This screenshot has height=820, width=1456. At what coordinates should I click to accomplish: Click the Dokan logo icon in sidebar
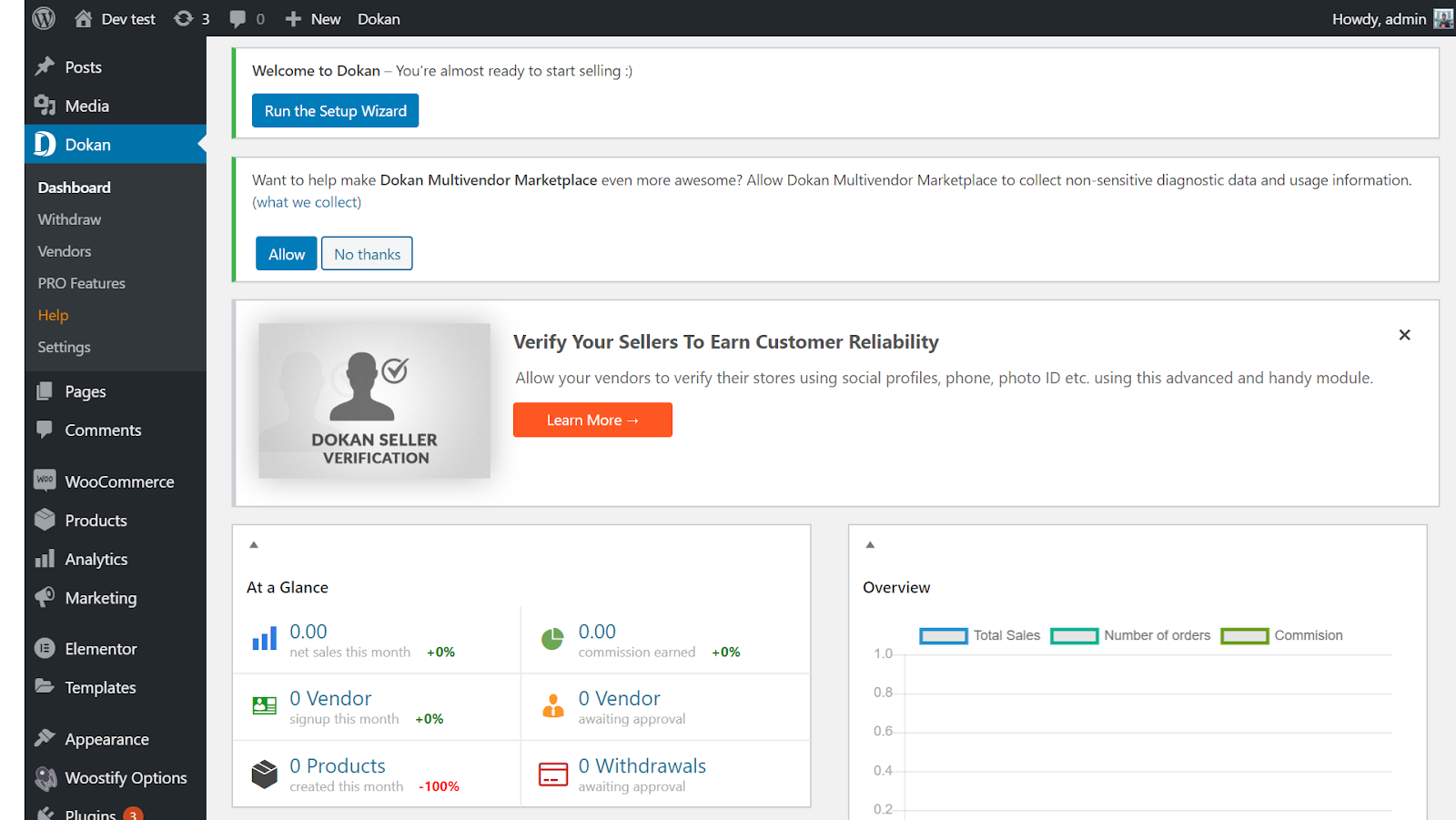click(x=45, y=144)
